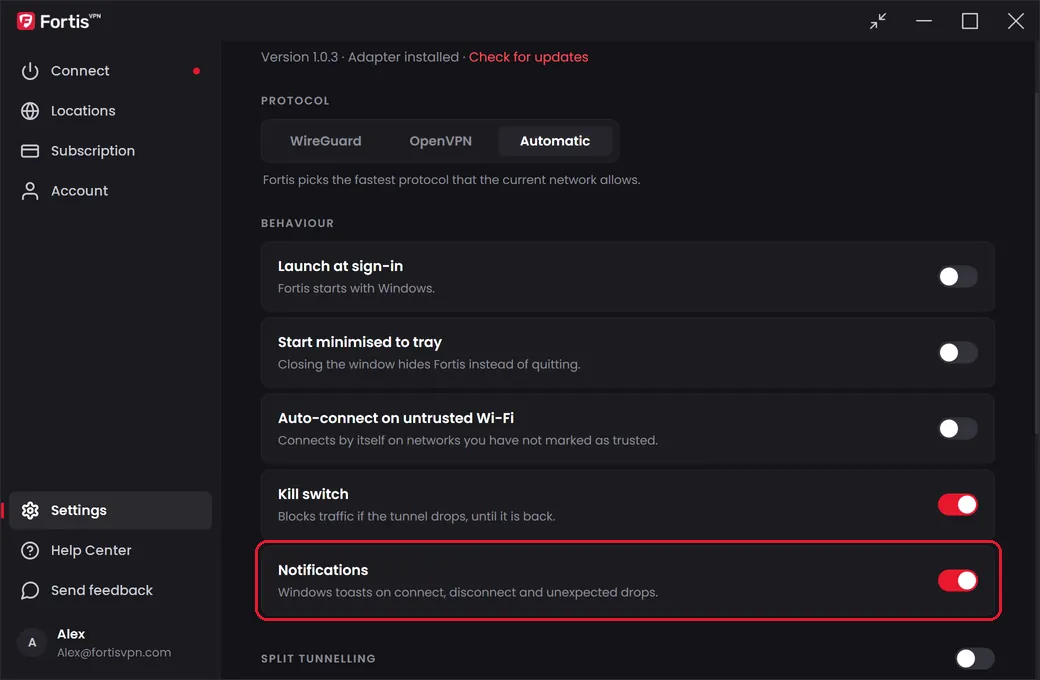1040x680 pixels.
Task: Turn on Start minimised to tray
Action: [957, 352]
